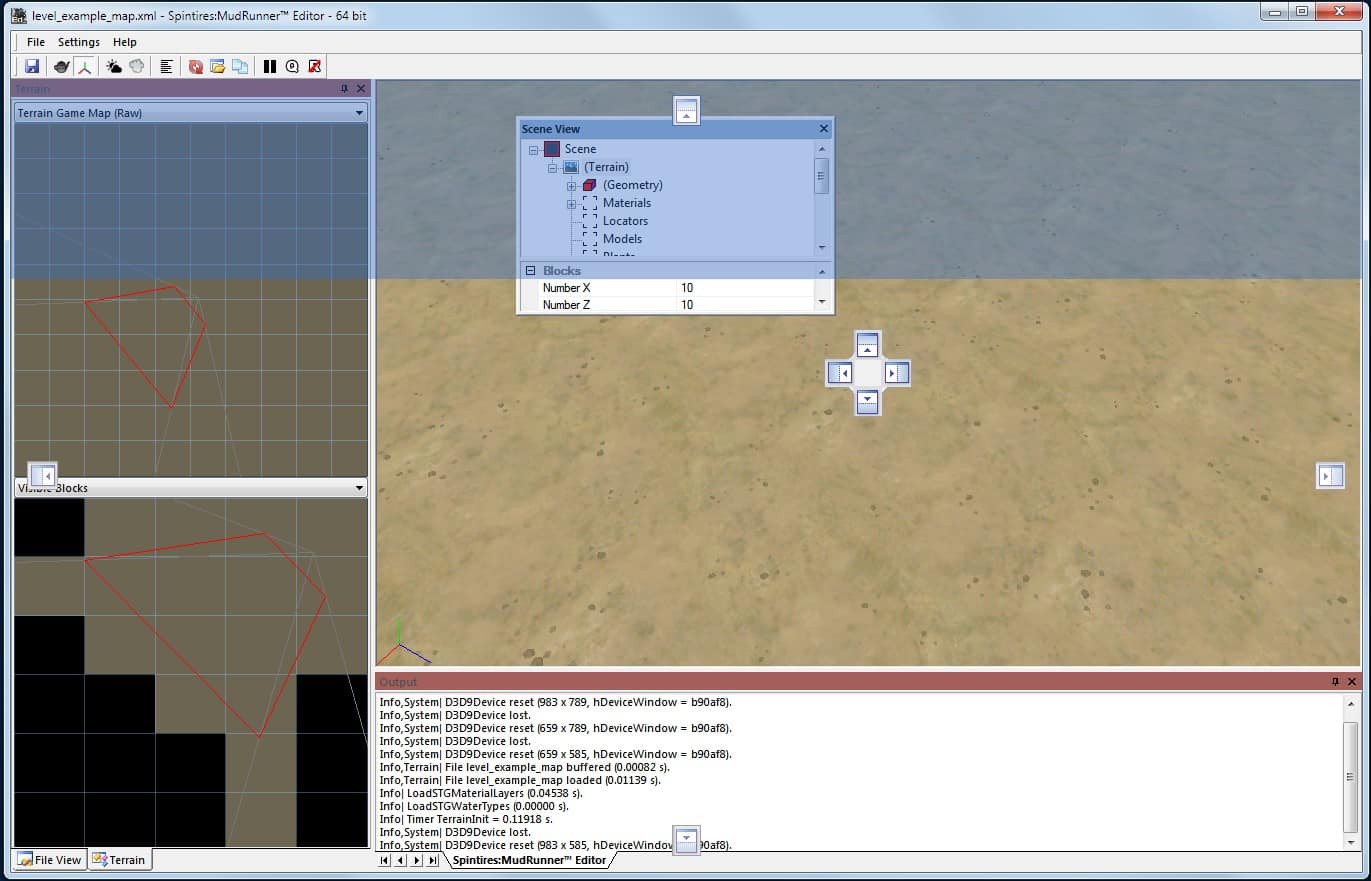Collapse the Blocks property section
The height and width of the screenshot is (881, 1371).
[530, 271]
